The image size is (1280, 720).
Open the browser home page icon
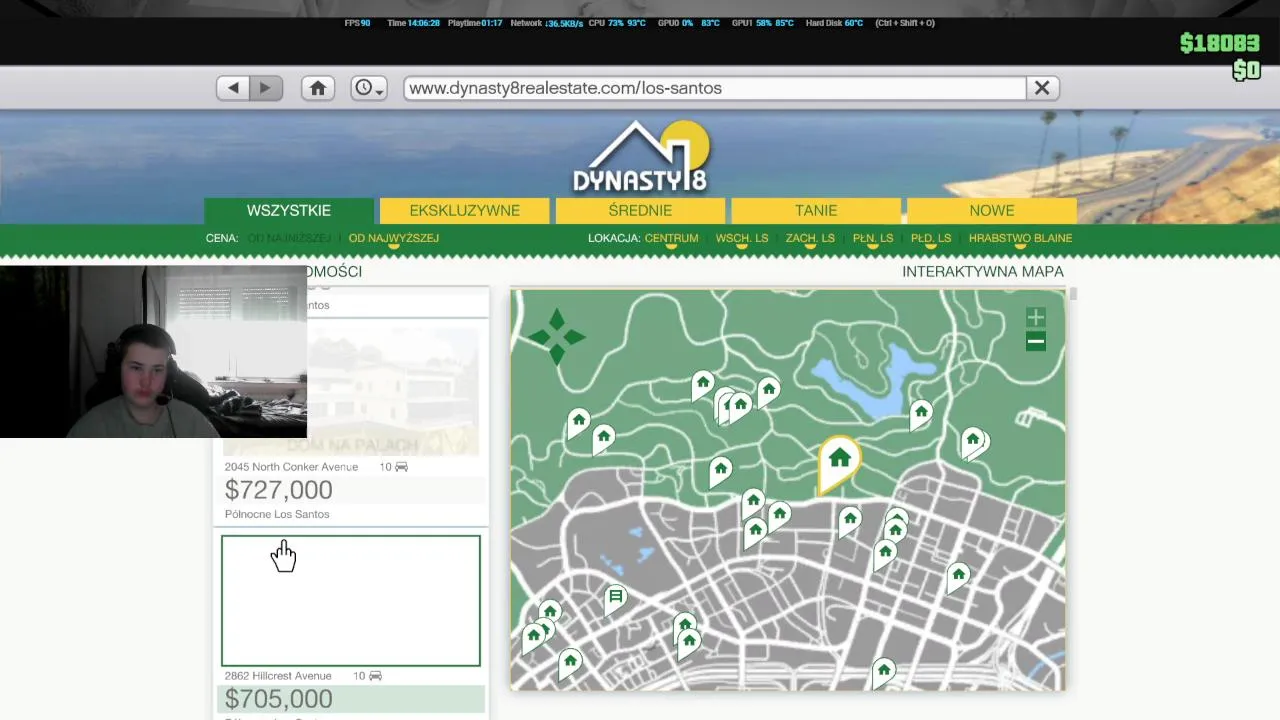click(x=318, y=88)
